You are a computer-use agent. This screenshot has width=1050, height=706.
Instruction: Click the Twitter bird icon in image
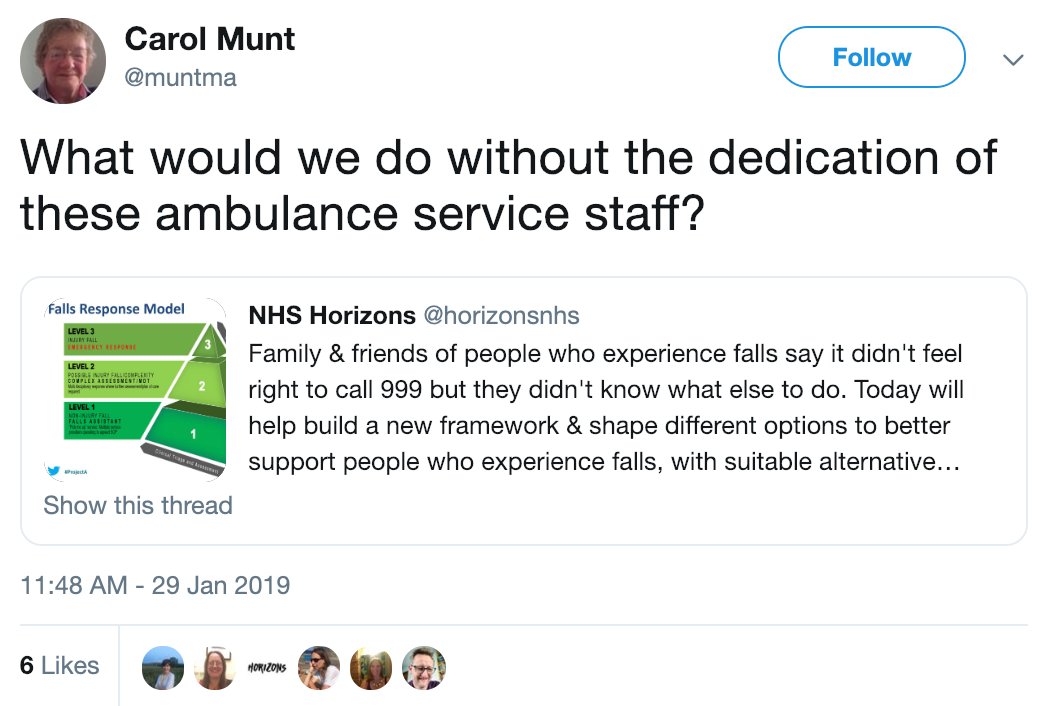(54, 471)
